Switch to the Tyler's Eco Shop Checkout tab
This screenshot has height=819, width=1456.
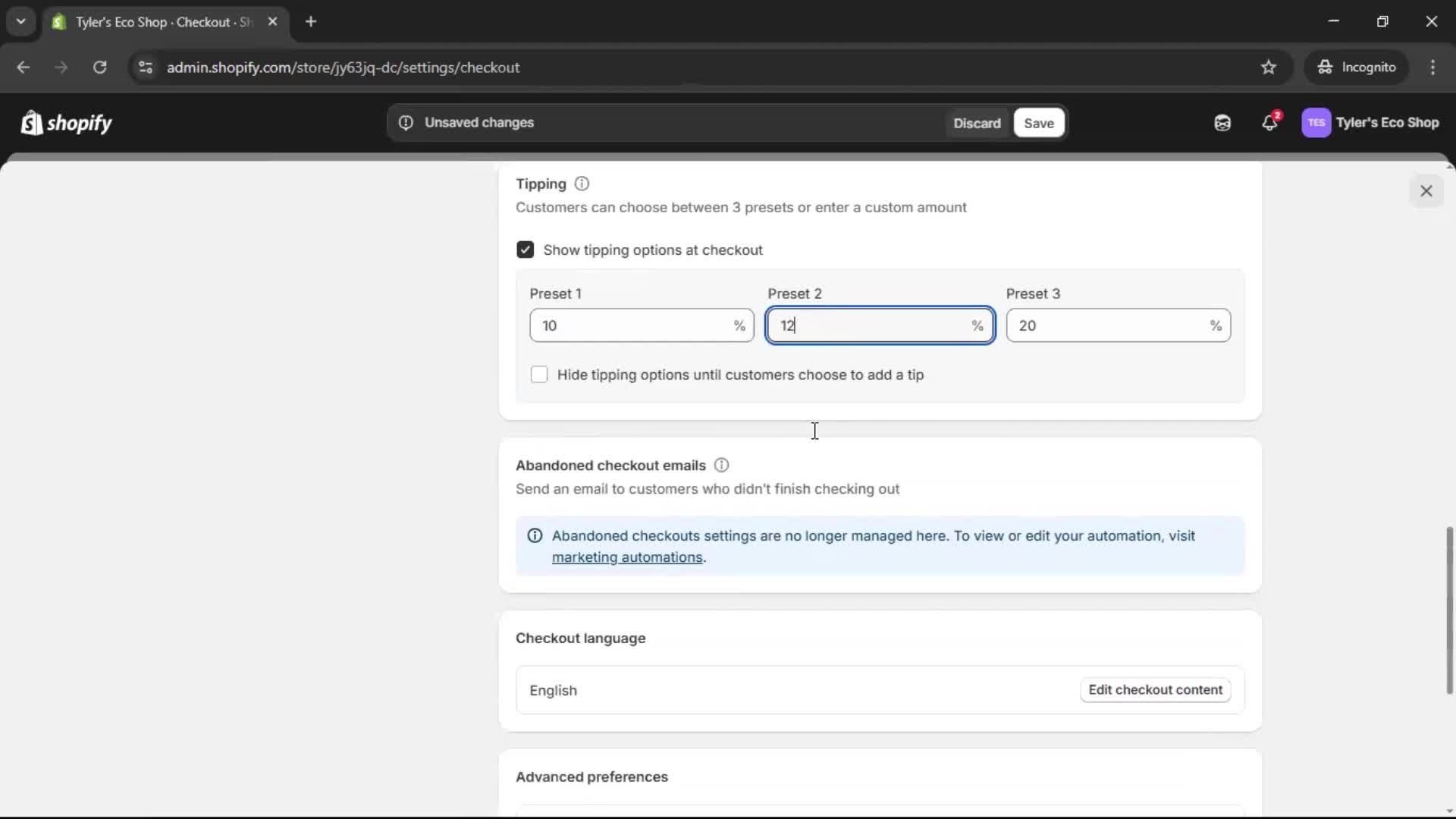tap(152, 22)
